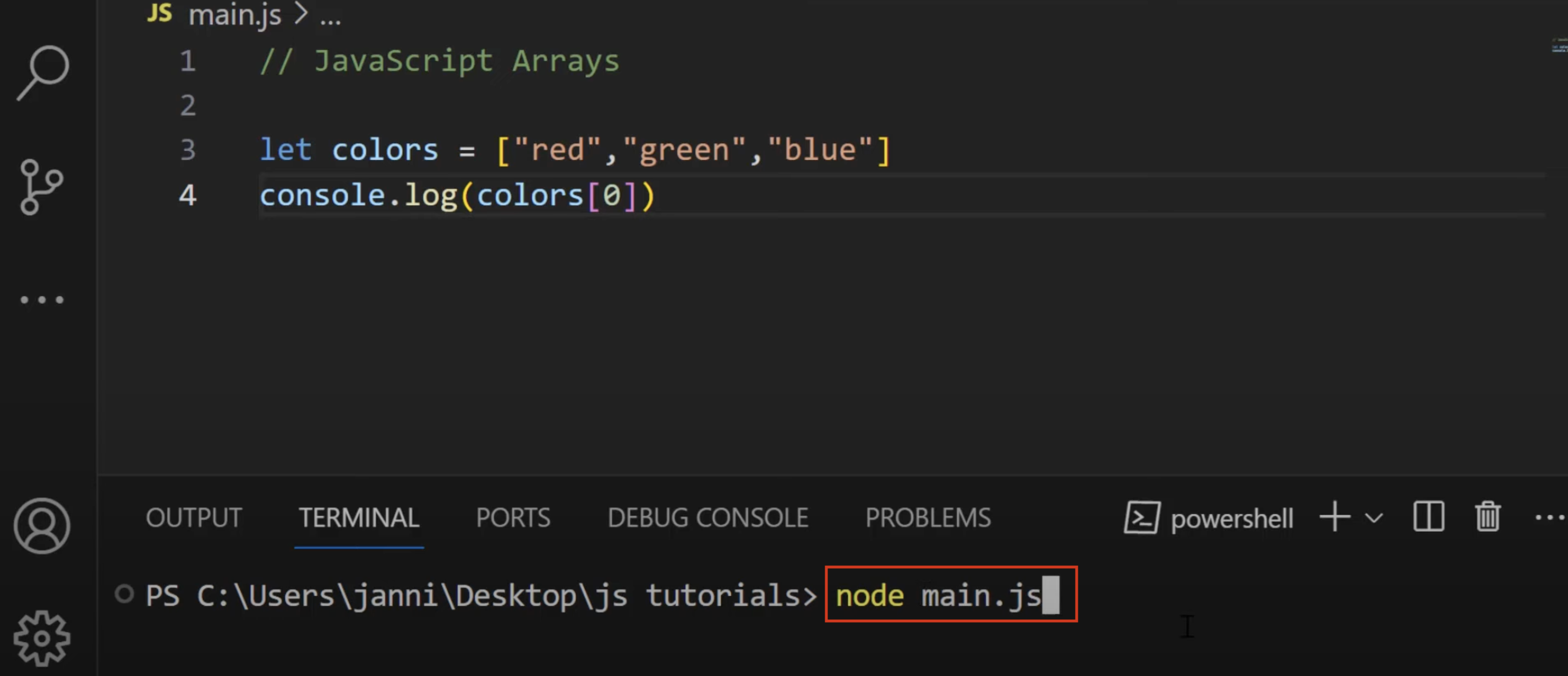Screen dimensions: 1568x676
Task: Click the "green" string in the array
Action: click(685, 151)
